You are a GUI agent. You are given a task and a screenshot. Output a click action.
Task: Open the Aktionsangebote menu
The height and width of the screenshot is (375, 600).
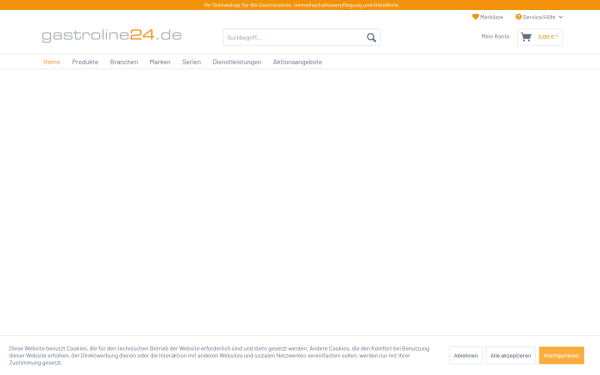click(297, 62)
